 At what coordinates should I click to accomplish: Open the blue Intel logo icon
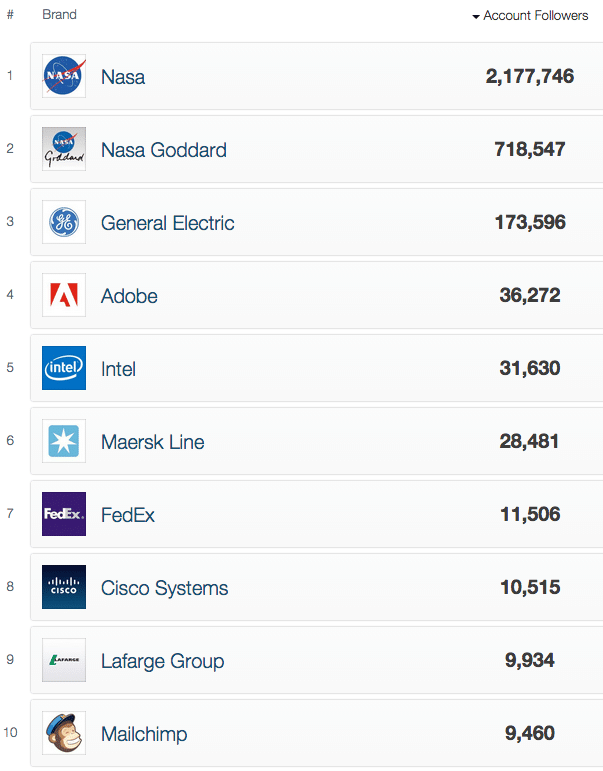pyautogui.click(x=64, y=368)
